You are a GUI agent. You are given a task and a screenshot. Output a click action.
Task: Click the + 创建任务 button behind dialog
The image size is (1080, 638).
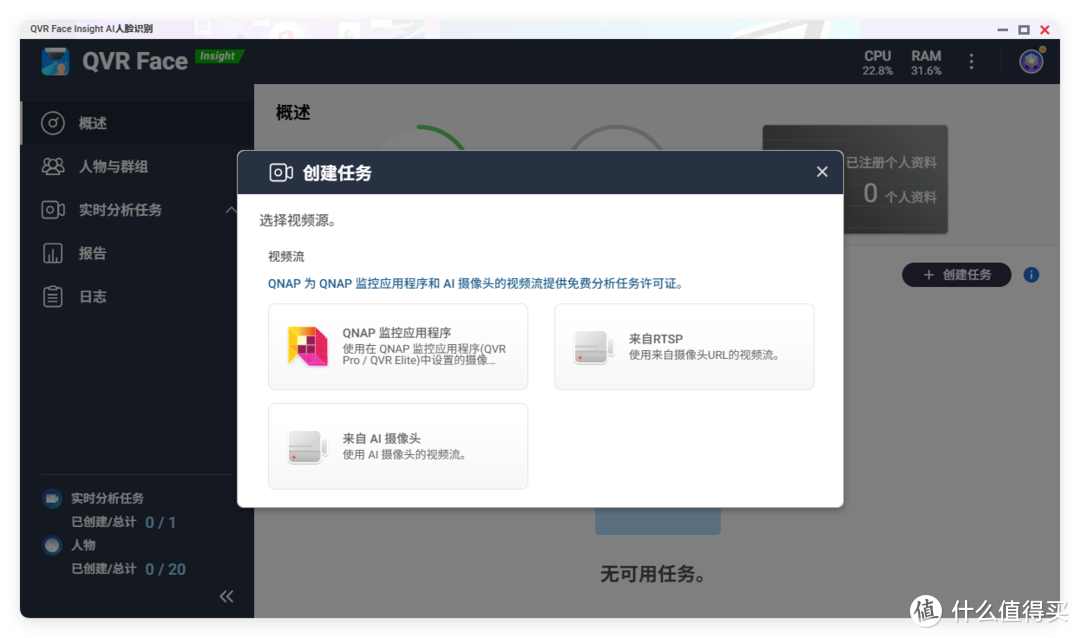956,275
